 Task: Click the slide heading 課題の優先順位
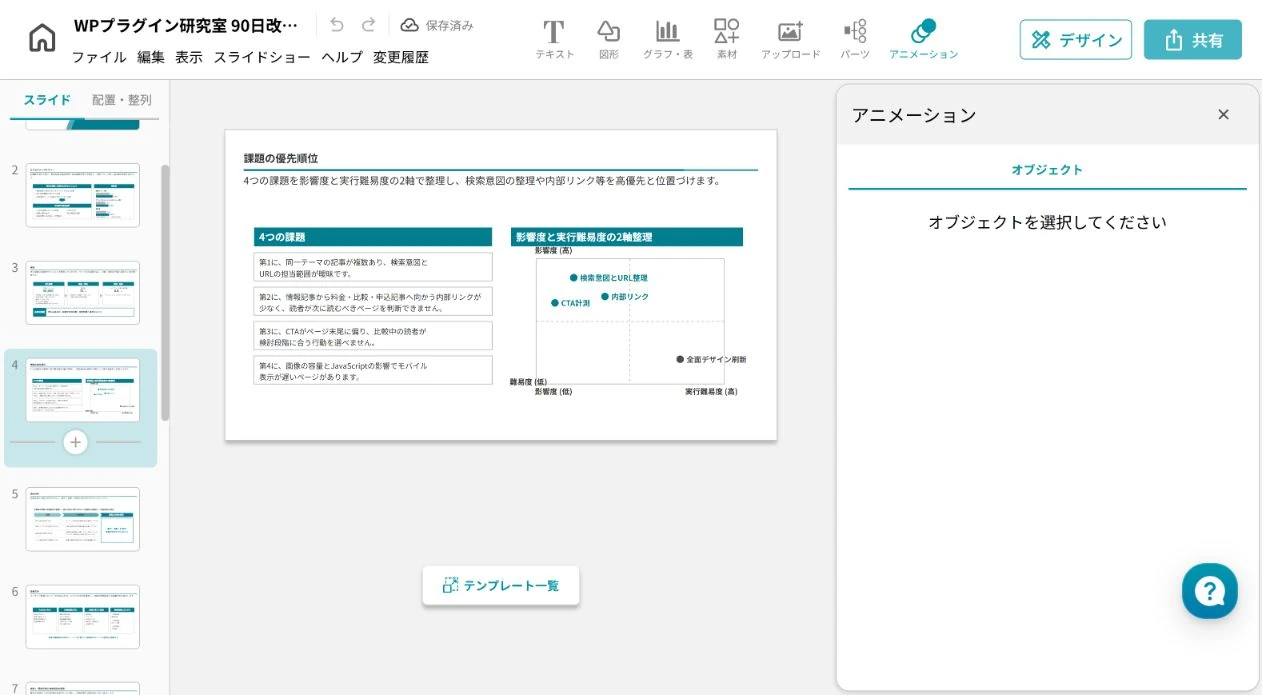coord(281,158)
